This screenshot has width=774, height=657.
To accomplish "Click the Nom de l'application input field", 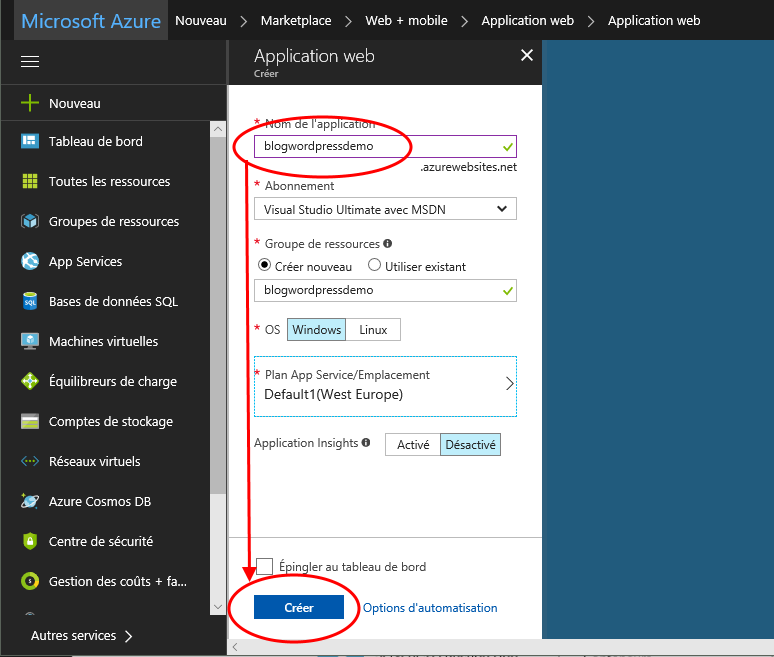I will click(x=386, y=147).
